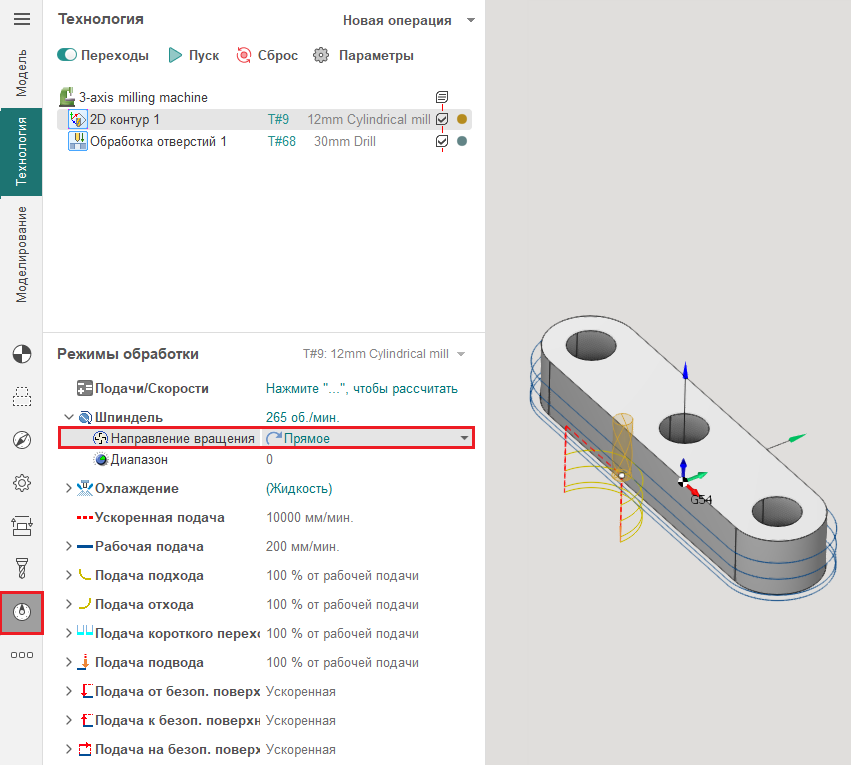Click the dashed workpiece box sidebar icon
Viewport: 851px width, 765px height.
pyautogui.click(x=21, y=397)
